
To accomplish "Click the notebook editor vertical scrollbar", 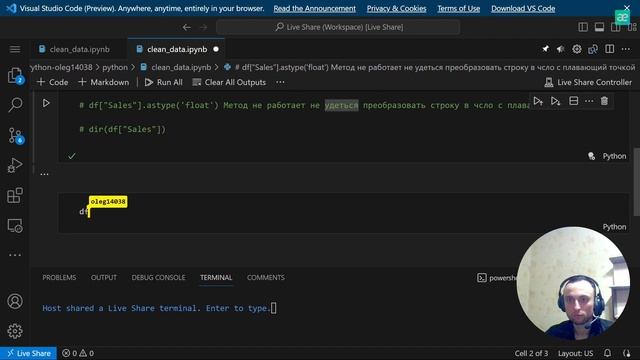I will [x=636, y=182].
